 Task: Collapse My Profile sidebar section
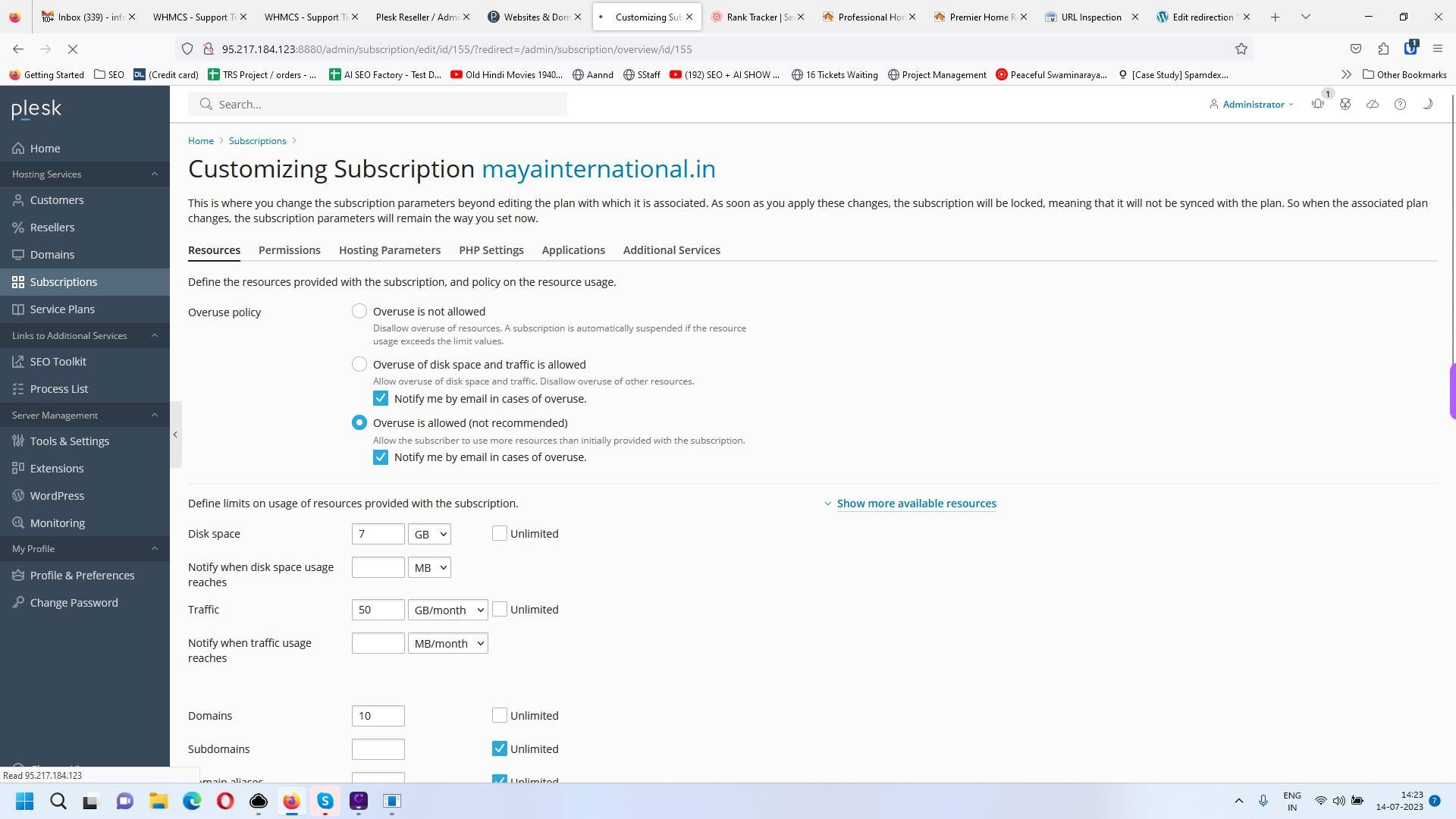[x=85, y=549]
